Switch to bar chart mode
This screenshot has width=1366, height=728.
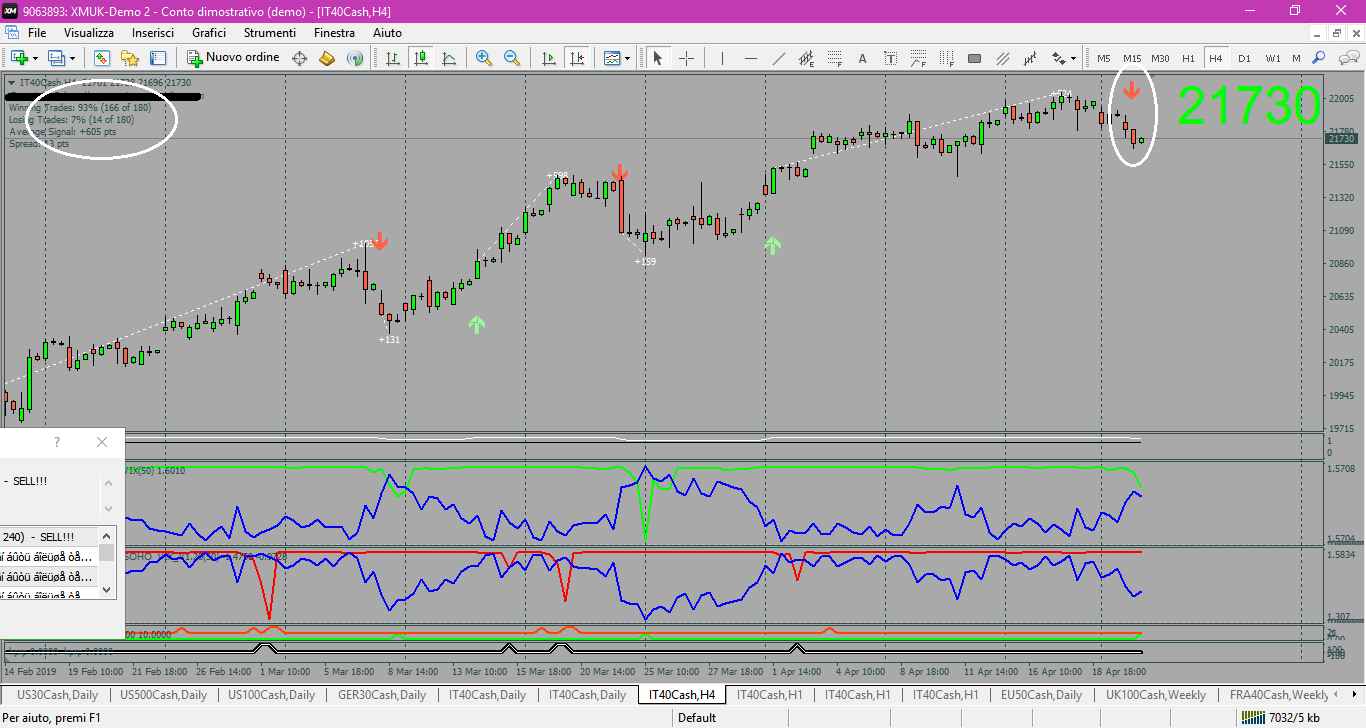[x=393, y=58]
